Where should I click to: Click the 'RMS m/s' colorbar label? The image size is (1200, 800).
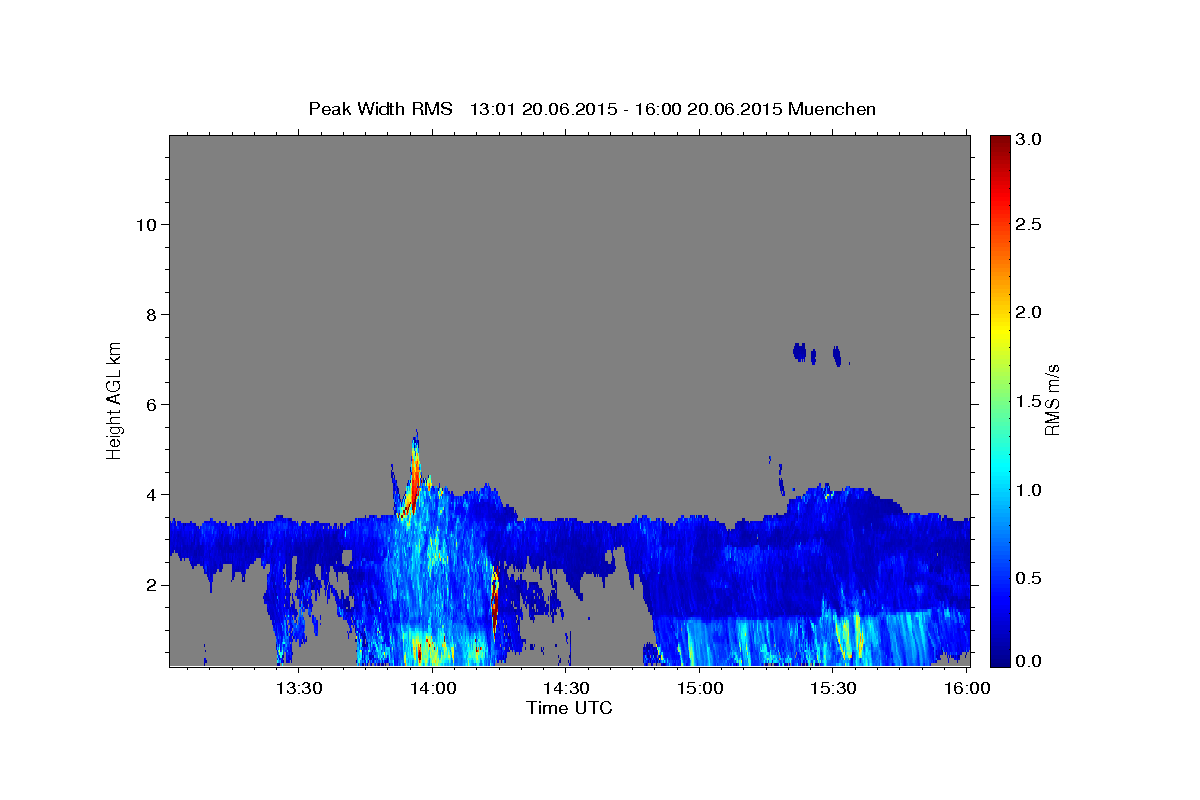[1051, 399]
